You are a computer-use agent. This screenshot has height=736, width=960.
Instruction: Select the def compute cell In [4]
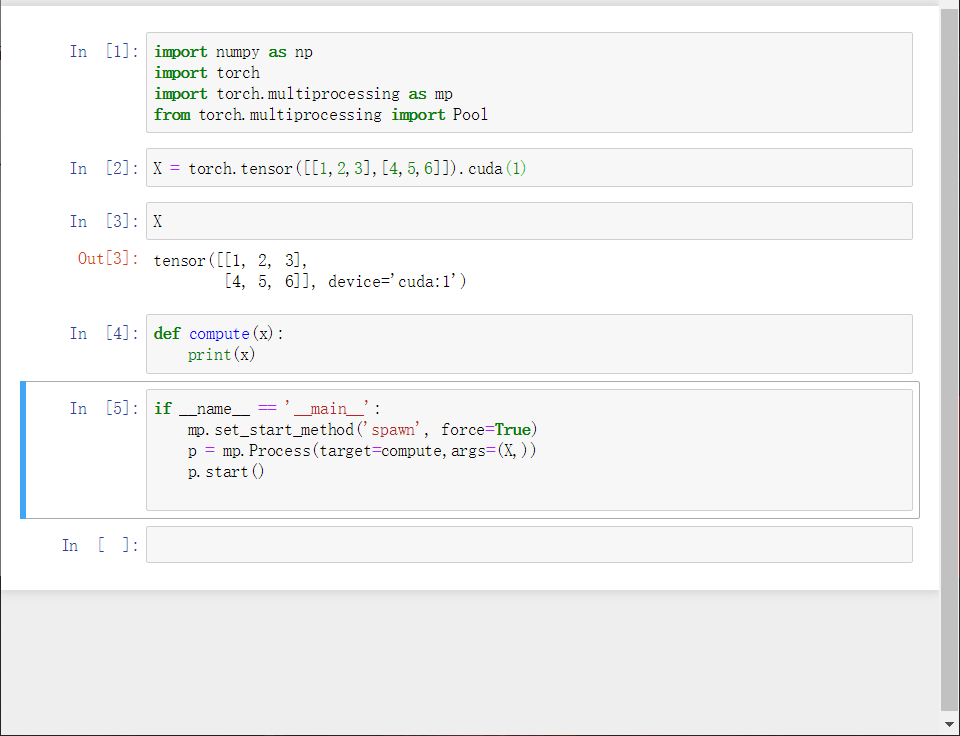point(529,344)
